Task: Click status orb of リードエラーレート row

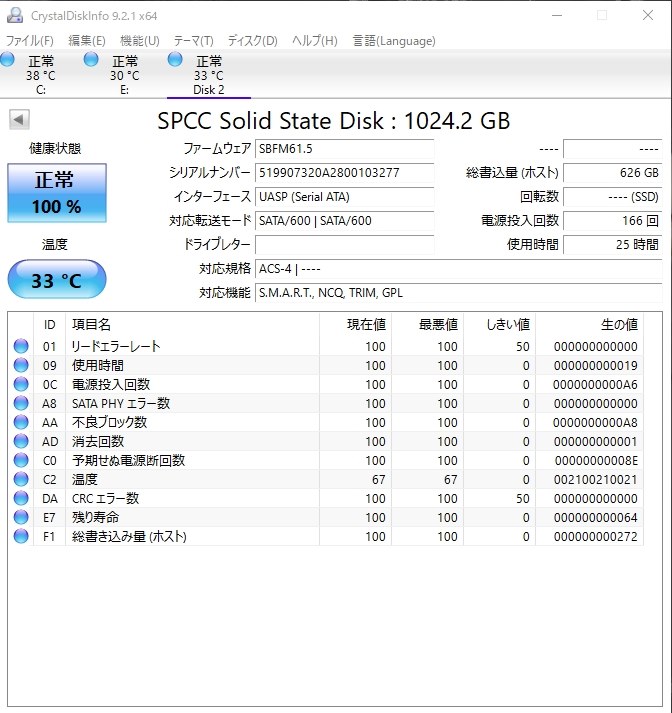Action: click(x=21, y=346)
